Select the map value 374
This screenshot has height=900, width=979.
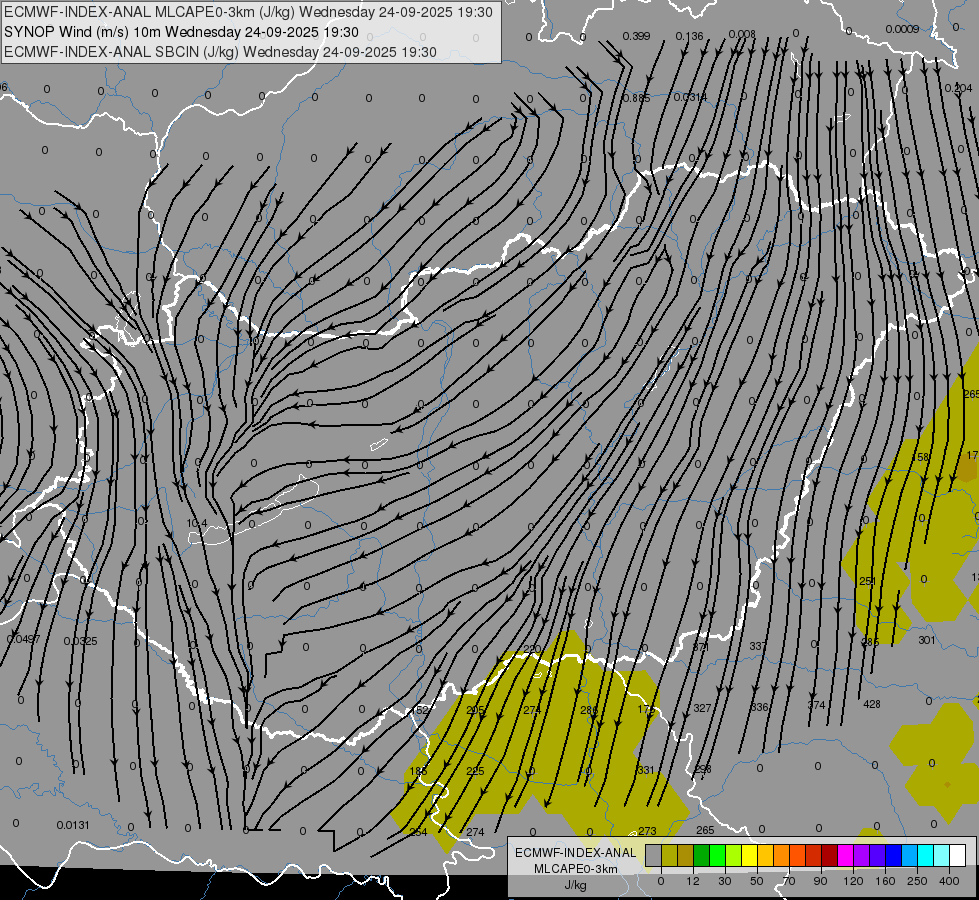point(816,705)
